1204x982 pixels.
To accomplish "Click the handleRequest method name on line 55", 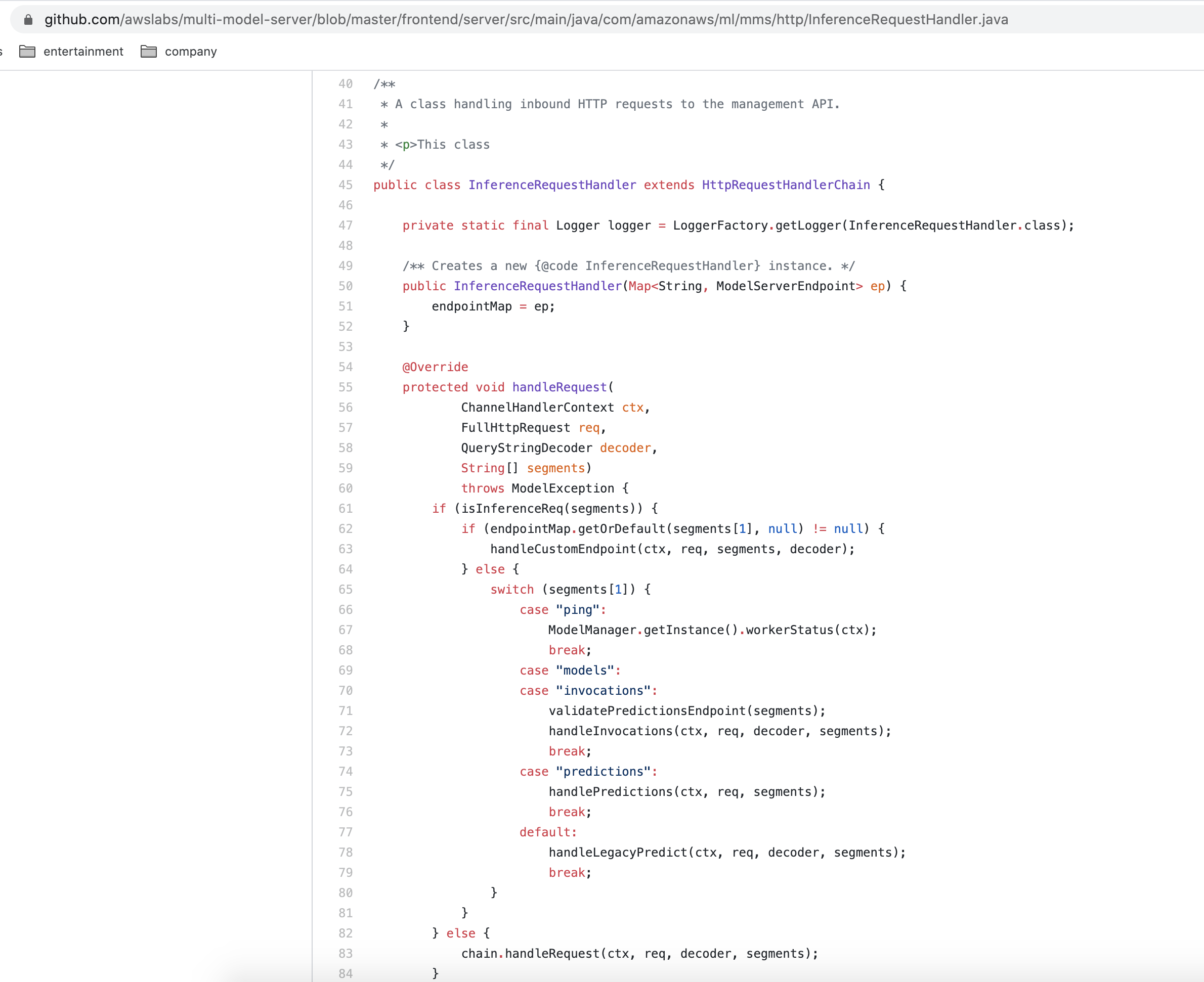I will coord(559,387).
